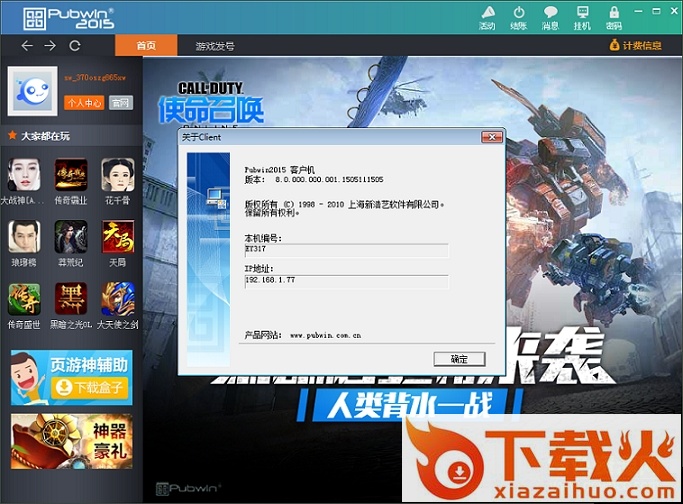
Task: Go back with the left arrow
Action: (x=27, y=45)
